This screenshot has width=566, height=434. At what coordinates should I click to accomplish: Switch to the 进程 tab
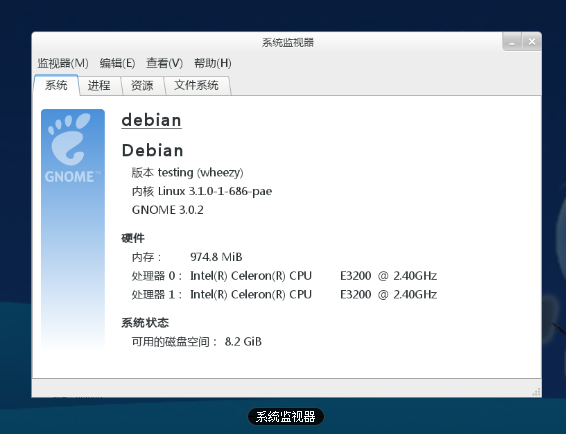99,86
